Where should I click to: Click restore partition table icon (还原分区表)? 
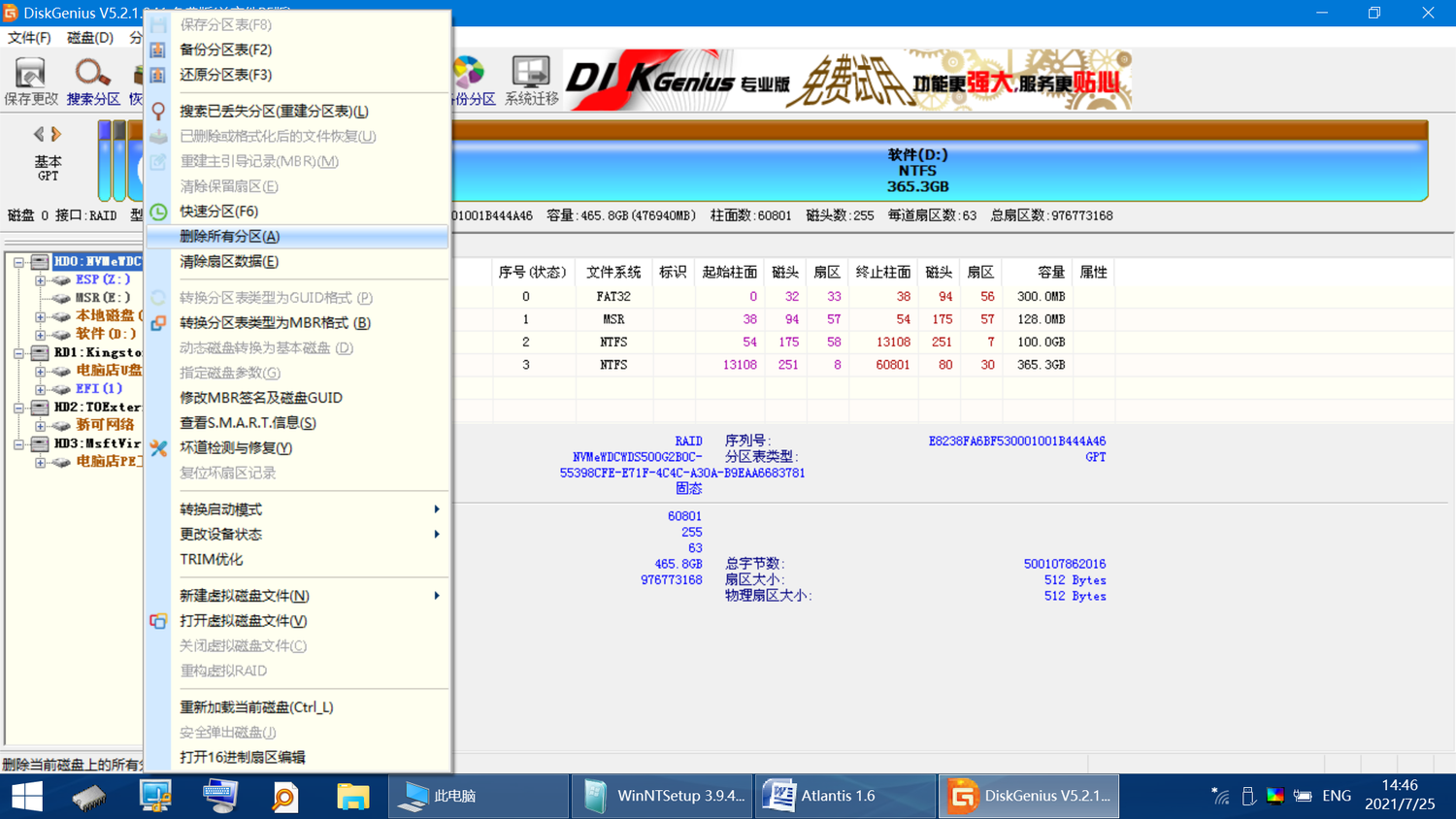(x=158, y=75)
